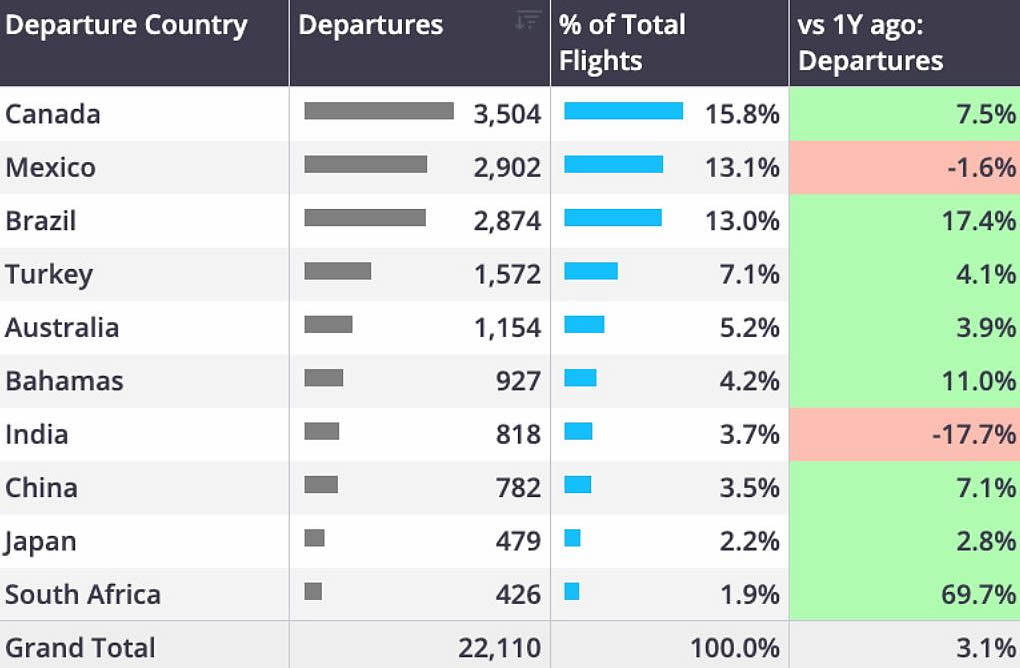The image size is (1020, 668).
Task: Click the blue percentage bar for Mexico
Action: [613, 164]
